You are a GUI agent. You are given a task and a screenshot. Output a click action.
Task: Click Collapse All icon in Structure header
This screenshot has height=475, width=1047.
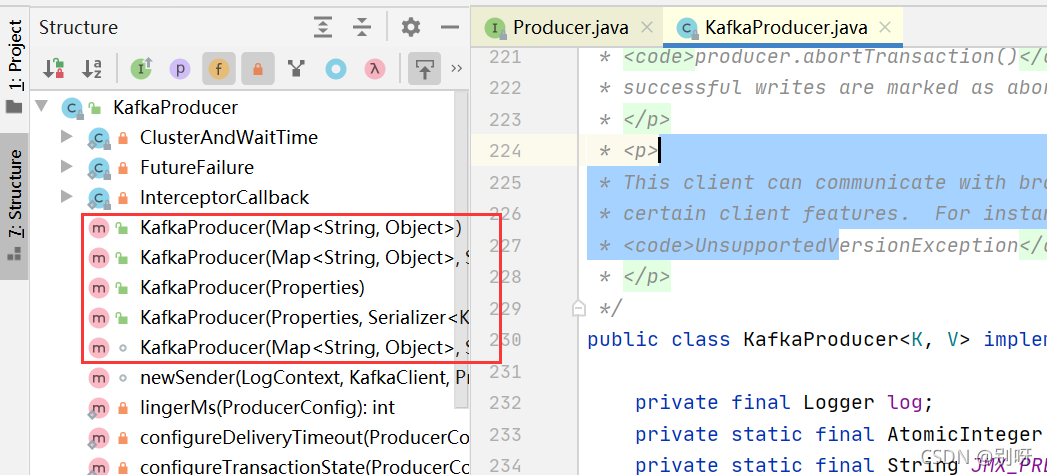[362, 27]
